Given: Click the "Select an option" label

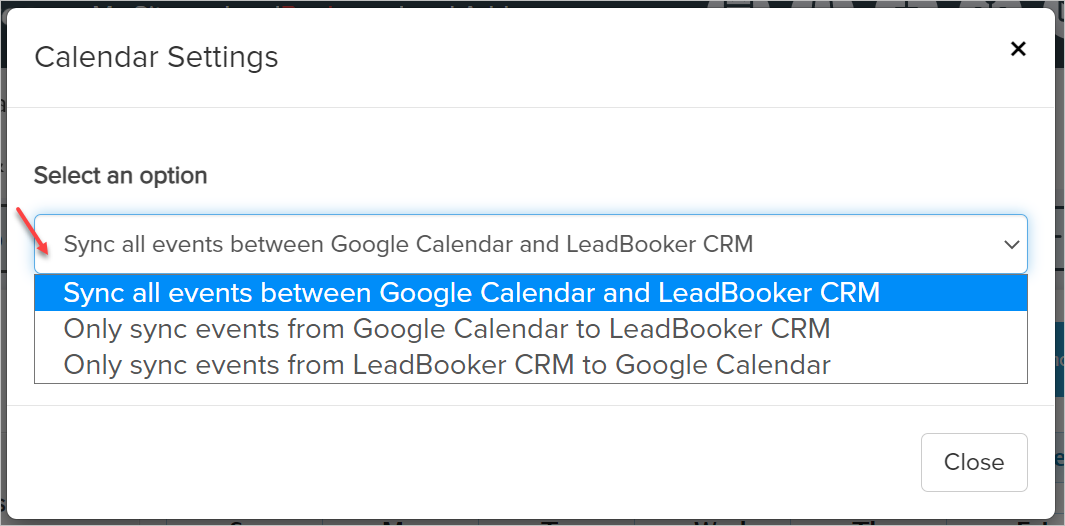Looking at the screenshot, I should pyautogui.click(x=121, y=176).
